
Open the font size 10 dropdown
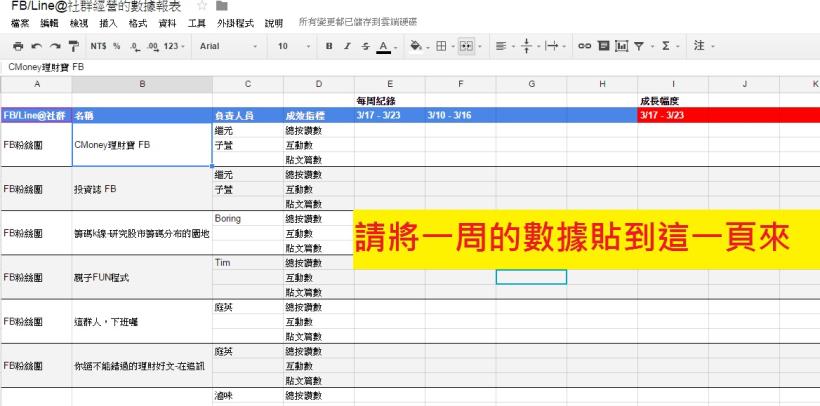293,46
